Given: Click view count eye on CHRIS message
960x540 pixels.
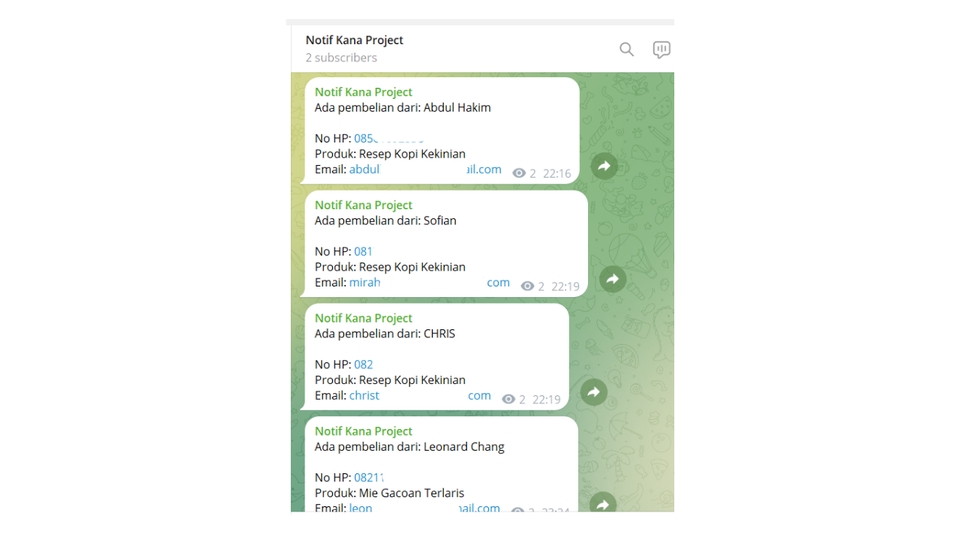Looking at the screenshot, I should [x=508, y=399].
